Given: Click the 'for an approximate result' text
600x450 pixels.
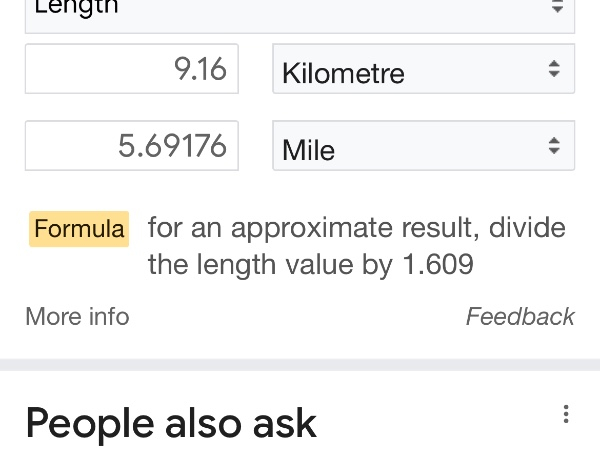Looking at the screenshot, I should click(300, 228).
